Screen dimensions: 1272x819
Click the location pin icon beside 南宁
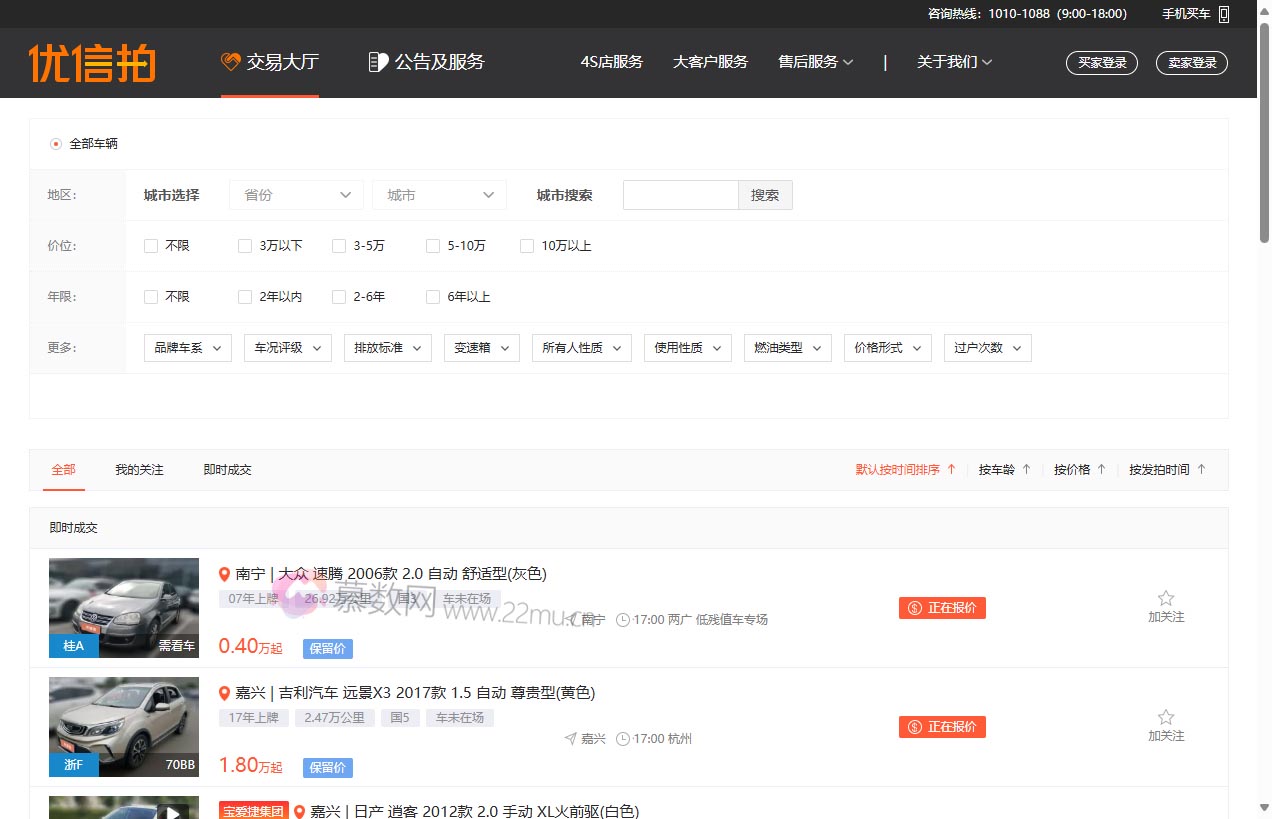click(225, 574)
